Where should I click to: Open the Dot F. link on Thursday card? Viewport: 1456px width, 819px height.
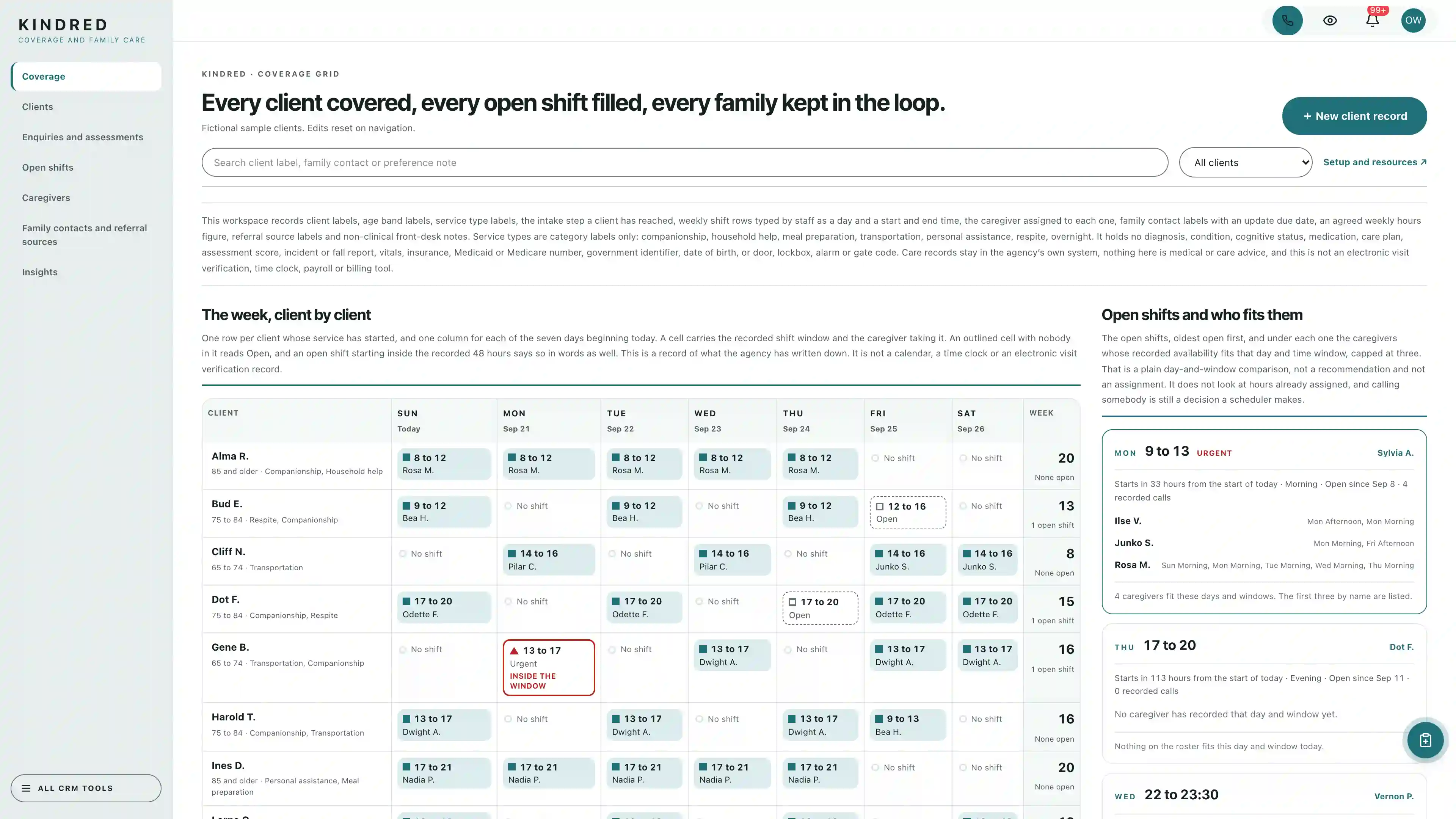click(1401, 646)
